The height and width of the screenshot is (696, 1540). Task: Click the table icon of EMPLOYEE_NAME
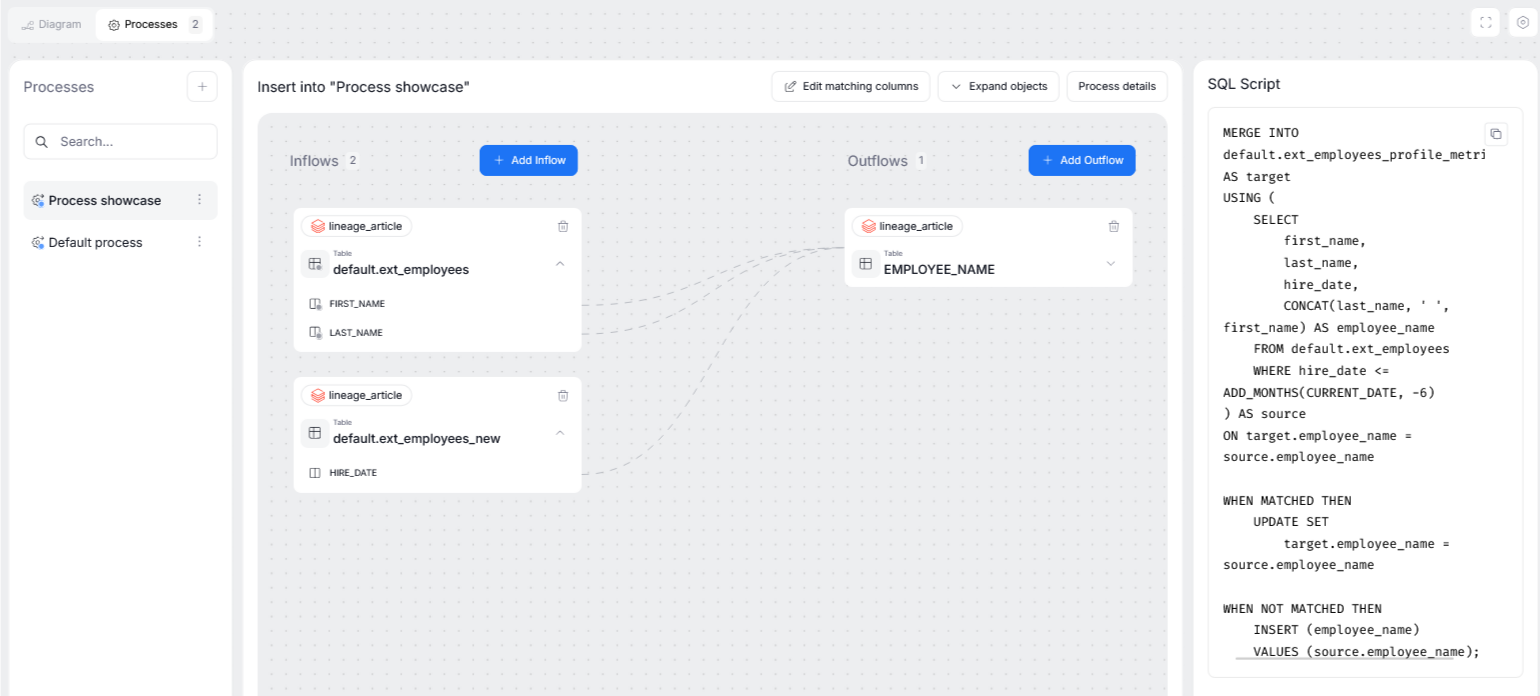tap(865, 264)
